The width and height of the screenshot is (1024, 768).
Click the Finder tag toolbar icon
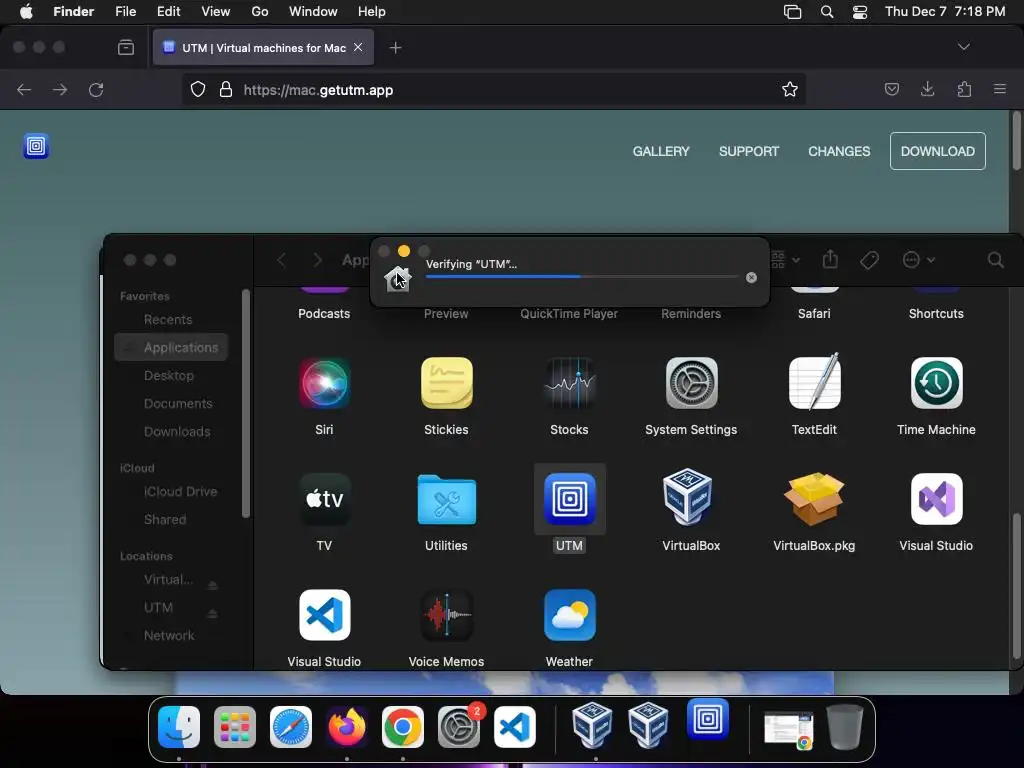[x=869, y=260]
